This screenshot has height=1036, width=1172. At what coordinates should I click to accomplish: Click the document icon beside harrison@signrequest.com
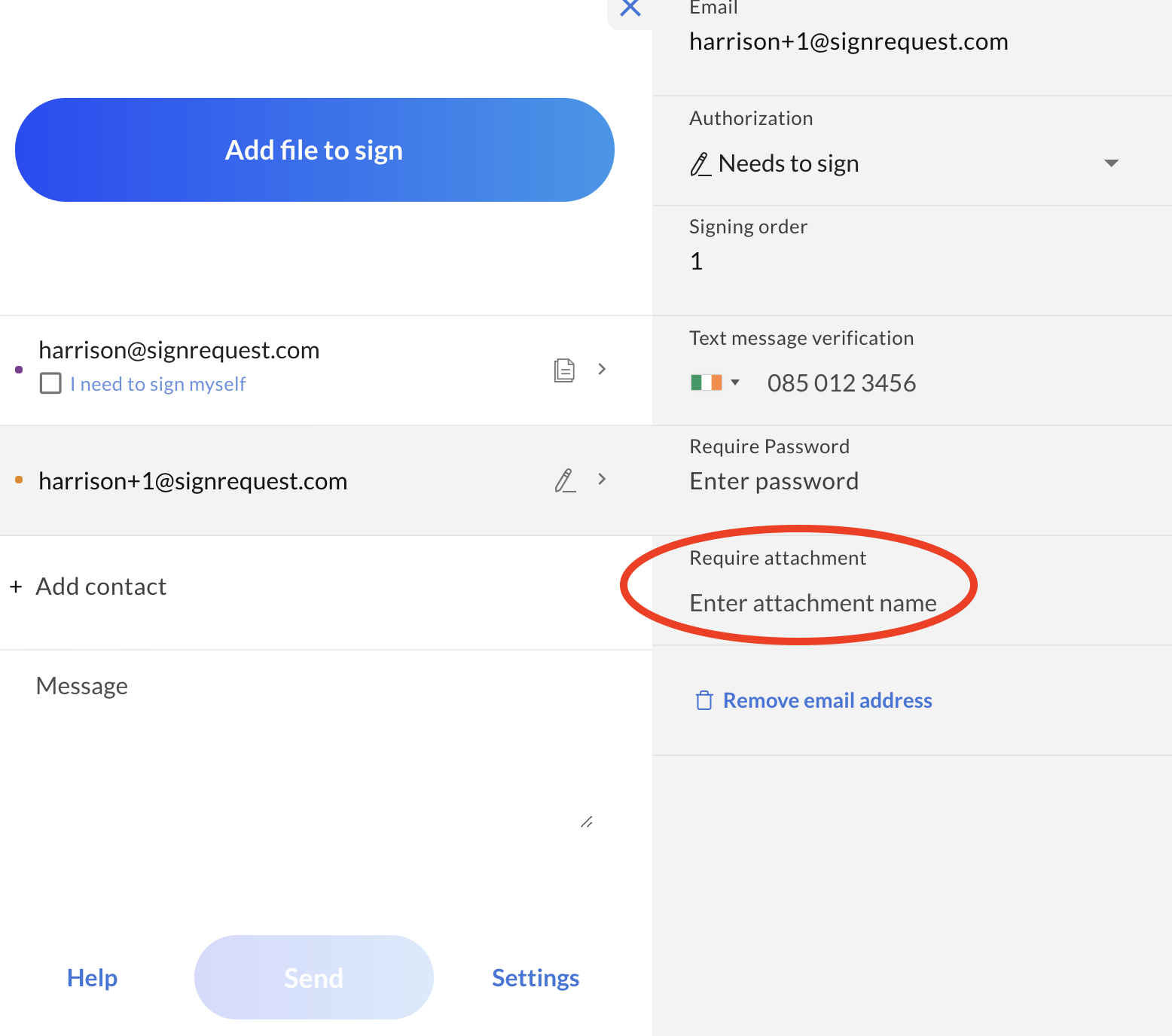pyautogui.click(x=564, y=370)
